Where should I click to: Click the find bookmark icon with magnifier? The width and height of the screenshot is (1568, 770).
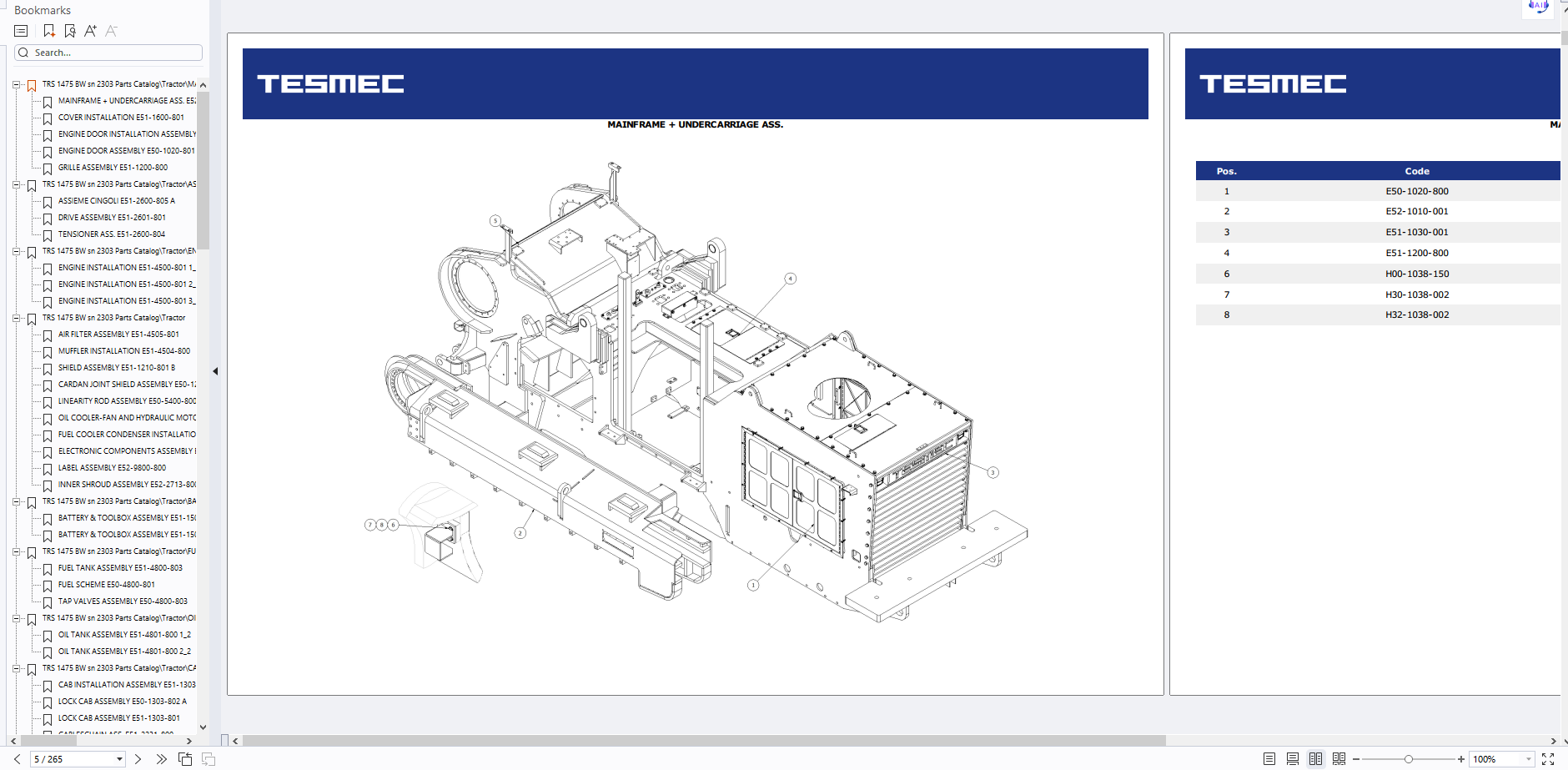(70, 31)
